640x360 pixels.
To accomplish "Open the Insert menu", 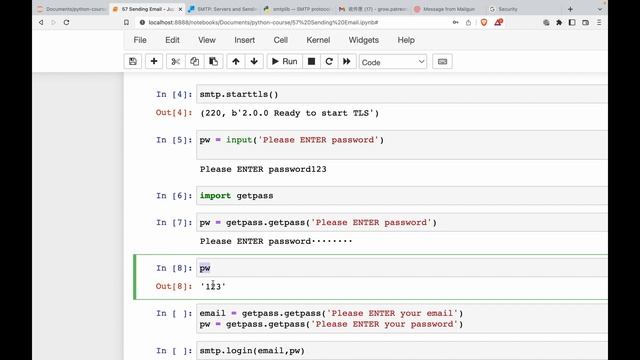I will click(x=244, y=40).
